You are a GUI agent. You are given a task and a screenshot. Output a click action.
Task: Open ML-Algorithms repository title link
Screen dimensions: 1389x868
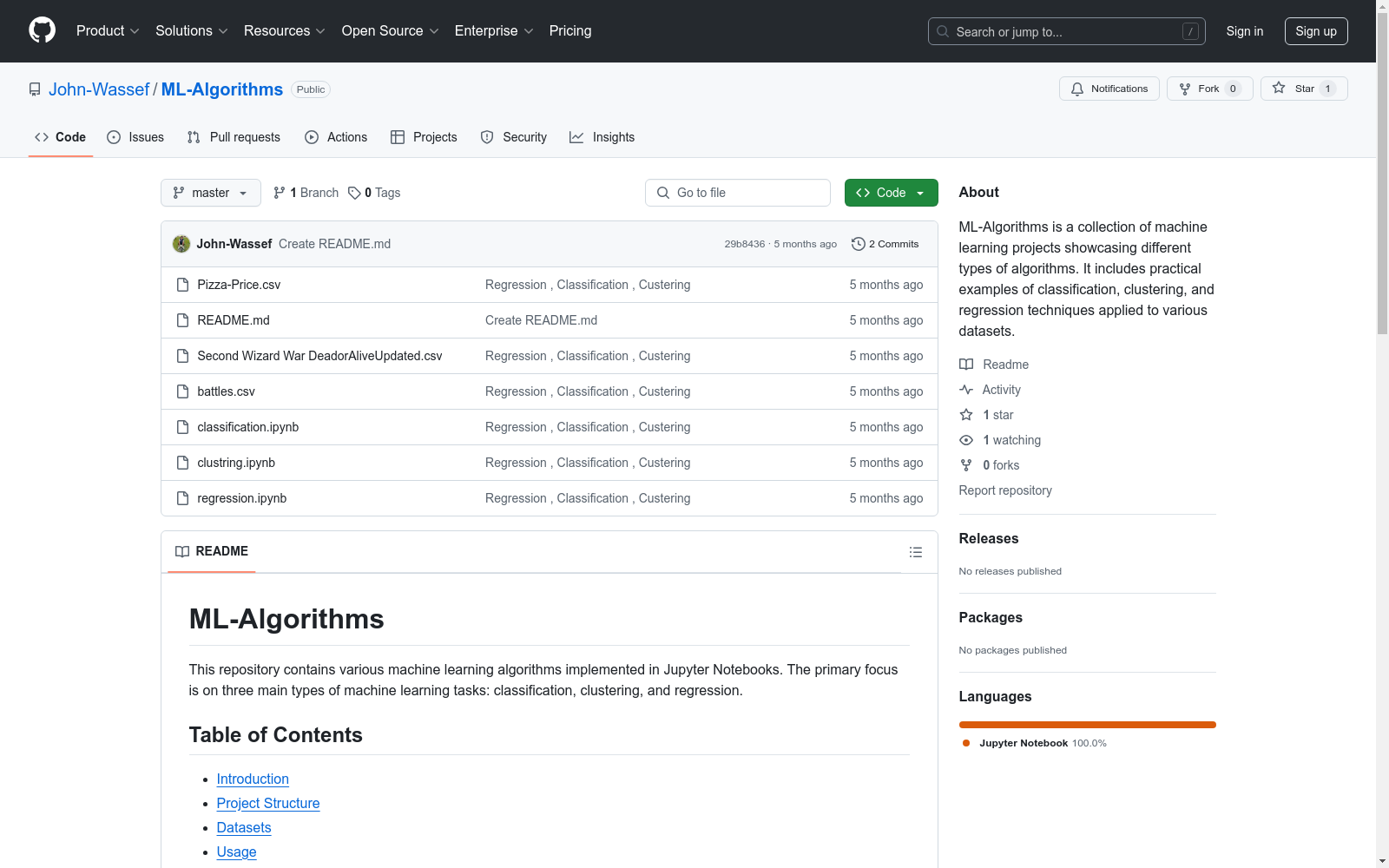(222, 89)
